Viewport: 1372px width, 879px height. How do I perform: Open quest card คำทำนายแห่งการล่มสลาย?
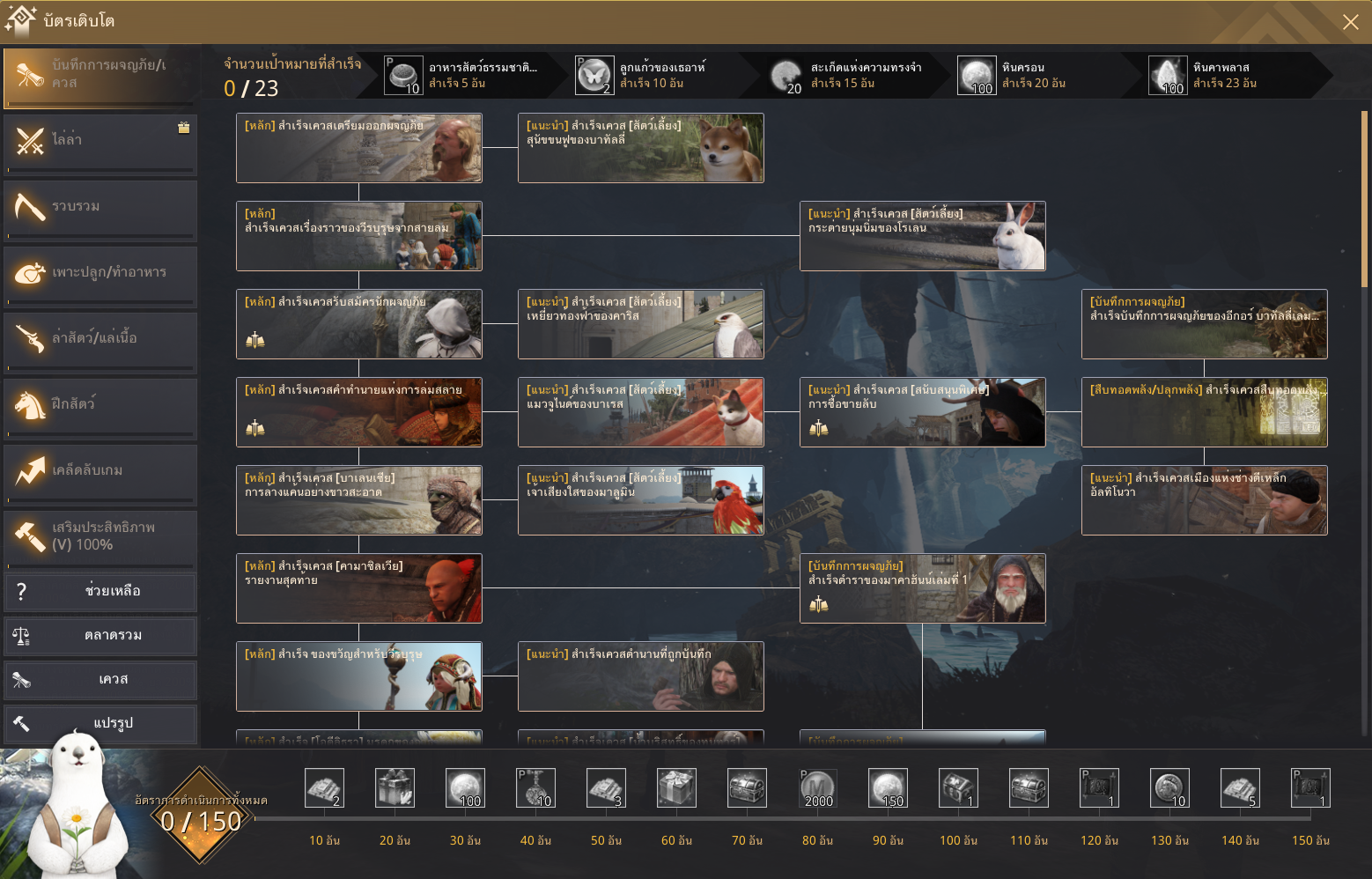tap(359, 412)
